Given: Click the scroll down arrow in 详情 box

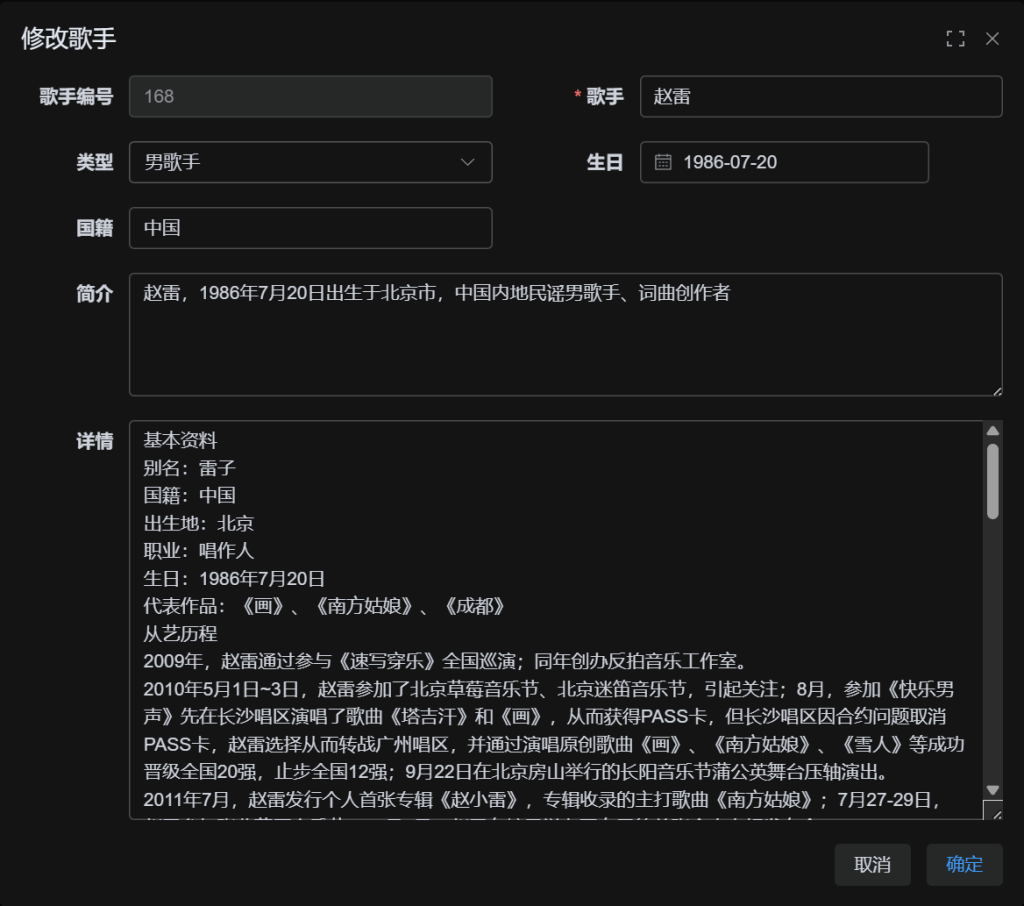Looking at the screenshot, I should (x=992, y=789).
